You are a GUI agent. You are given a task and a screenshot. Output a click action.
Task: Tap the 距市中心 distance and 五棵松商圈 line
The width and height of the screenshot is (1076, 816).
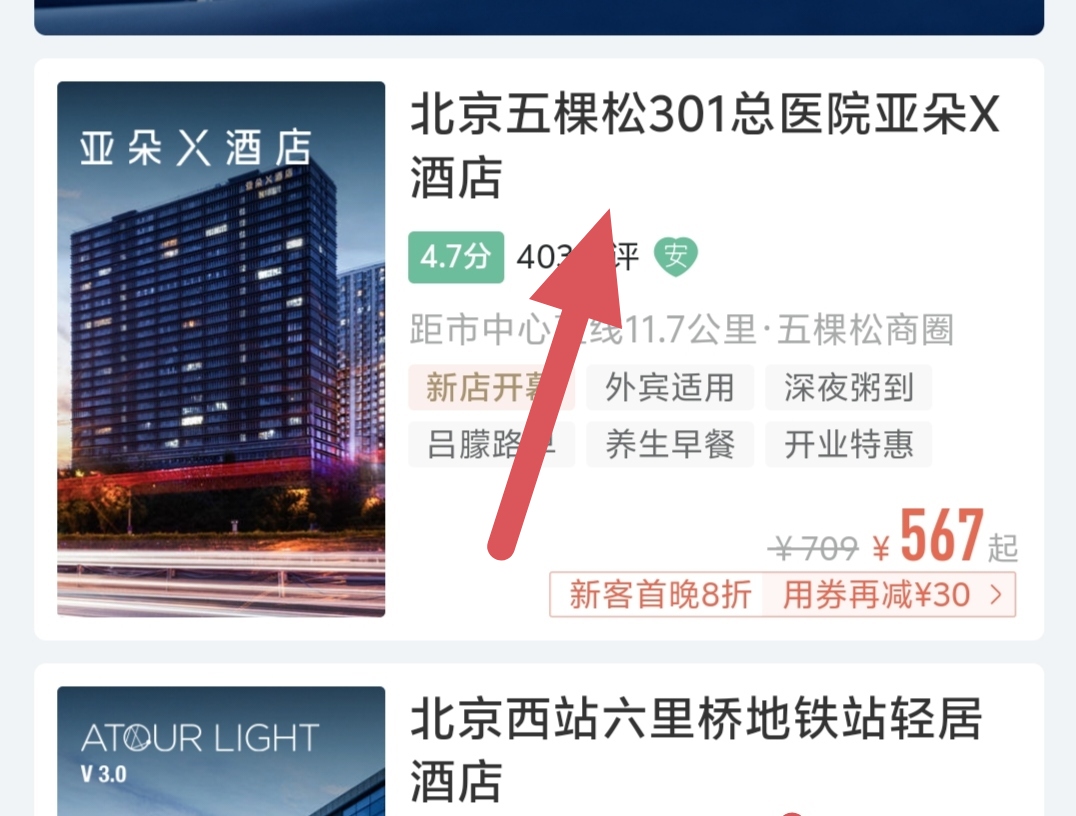(x=681, y=329)
